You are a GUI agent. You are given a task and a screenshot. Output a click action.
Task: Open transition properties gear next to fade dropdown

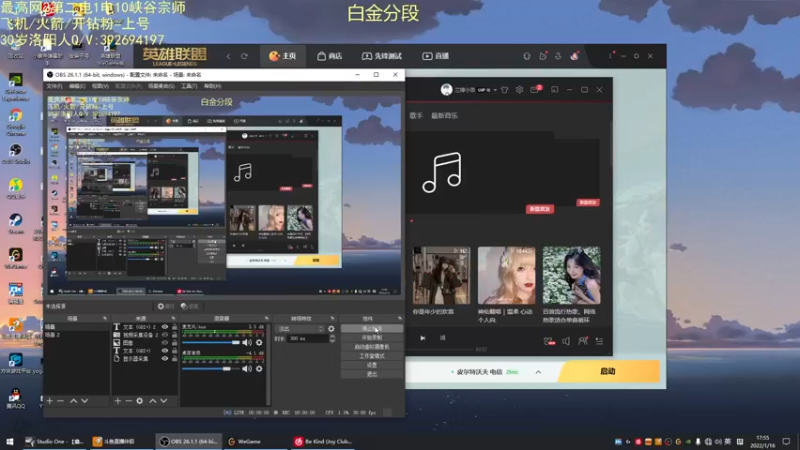(331, 329)
